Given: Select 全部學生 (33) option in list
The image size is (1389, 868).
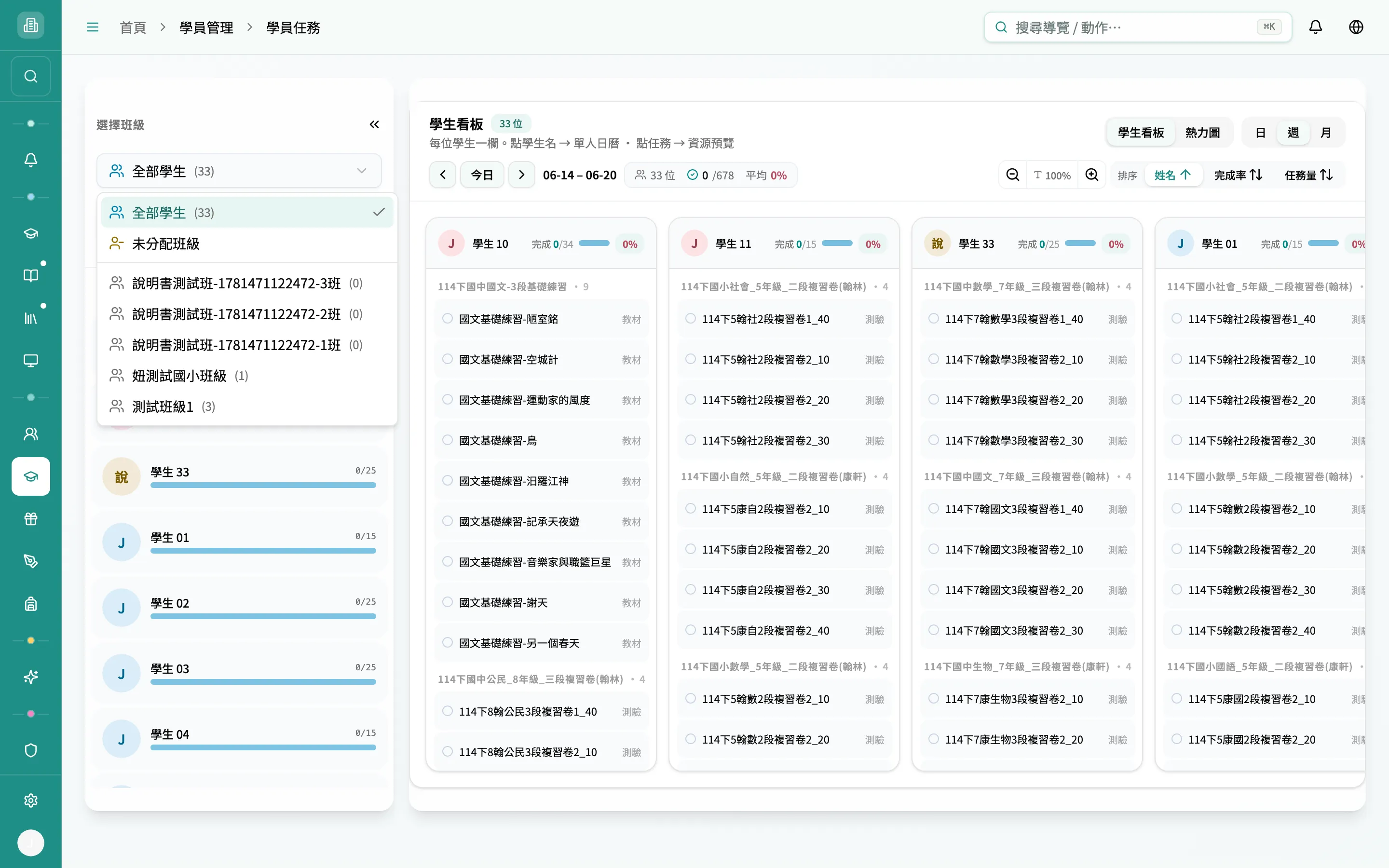Looking at the screenshot, I should point(247,212).
